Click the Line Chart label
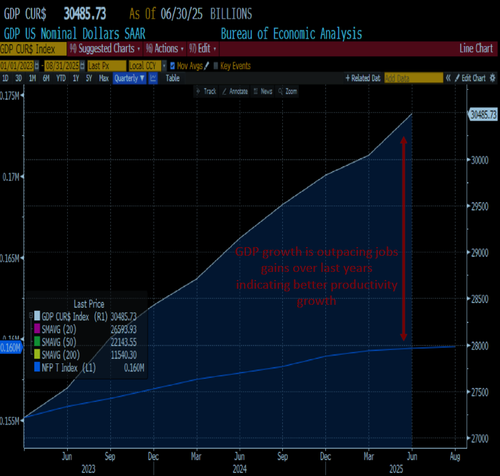Image resolution: width=500 pixels, height=476 pixels. [476, 49]
